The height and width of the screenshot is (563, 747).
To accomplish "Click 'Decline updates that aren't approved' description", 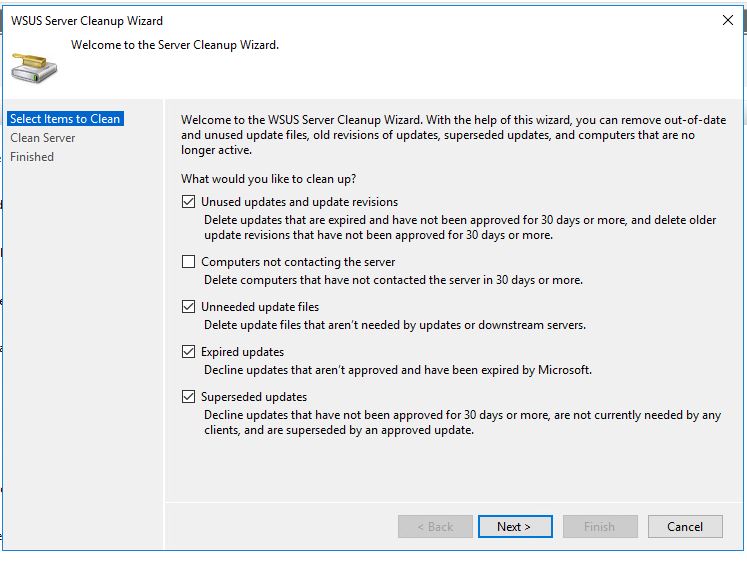I will coord(398,370).
